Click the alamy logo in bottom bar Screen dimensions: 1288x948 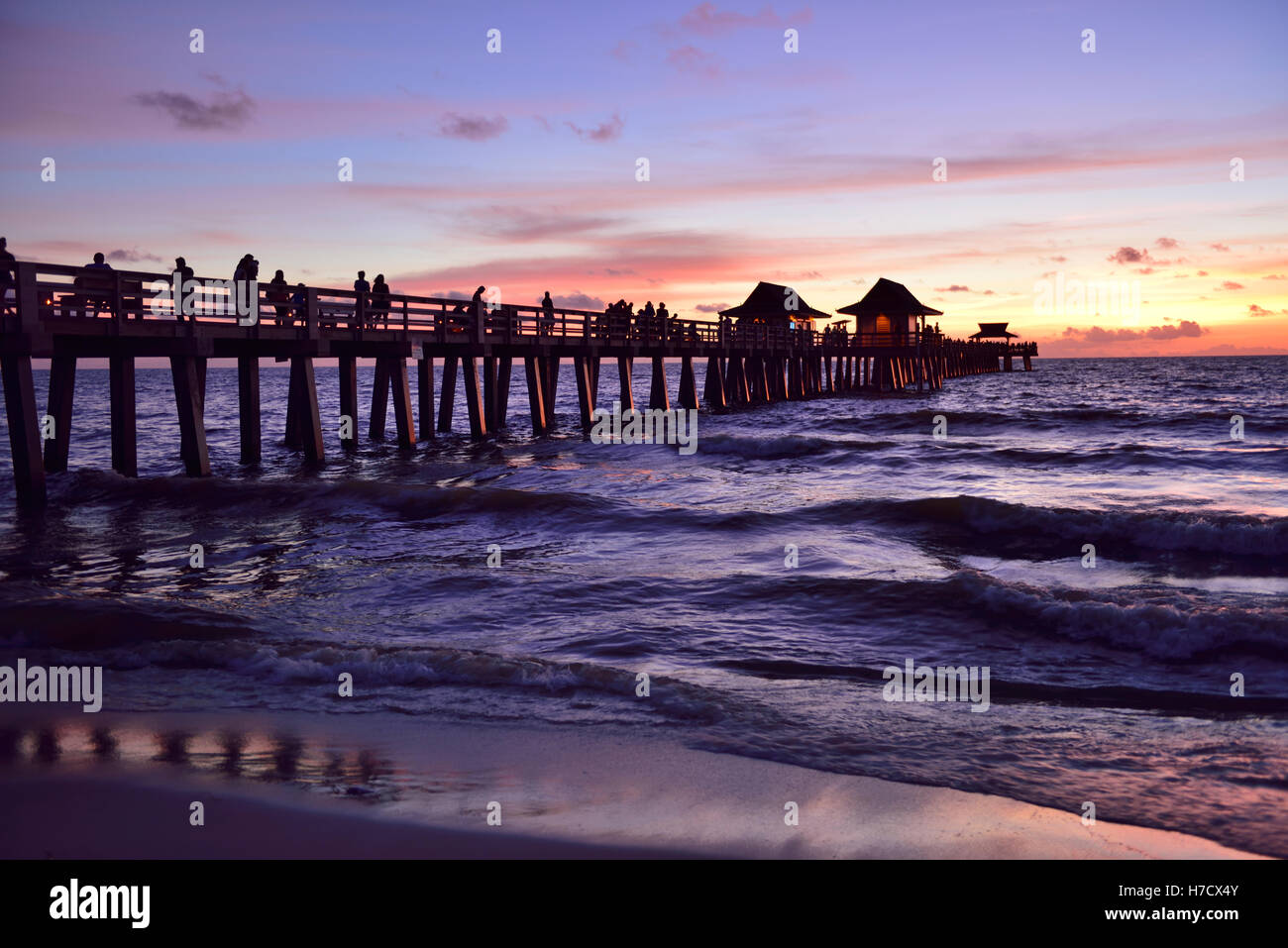tap(100, 903)
